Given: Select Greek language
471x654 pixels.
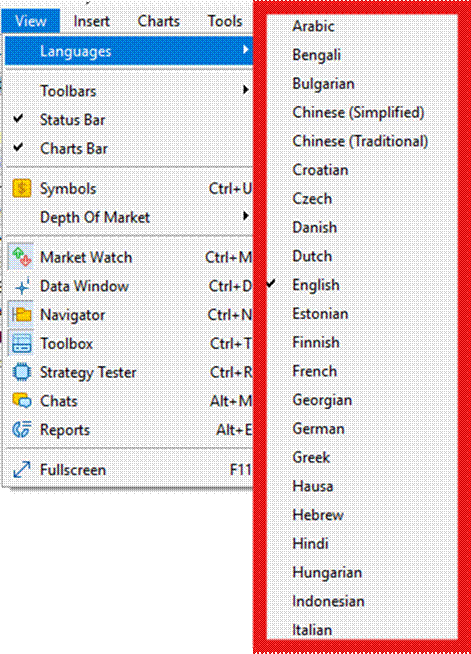Looking at the screenshot, I should coord(311,458).
